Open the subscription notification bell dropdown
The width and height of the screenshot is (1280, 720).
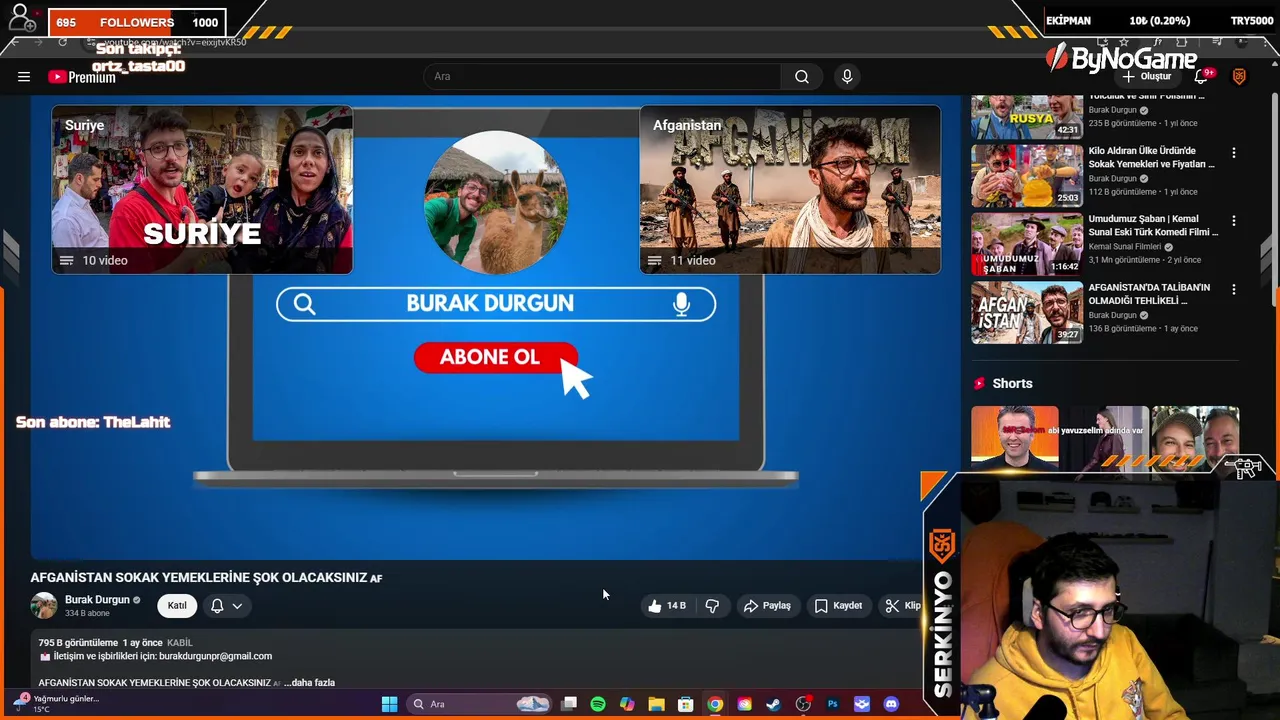[x=227, y=606]
